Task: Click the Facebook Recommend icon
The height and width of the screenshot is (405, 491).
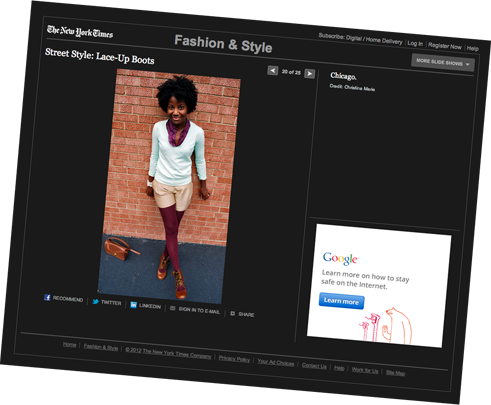Action: pos(47,297)
